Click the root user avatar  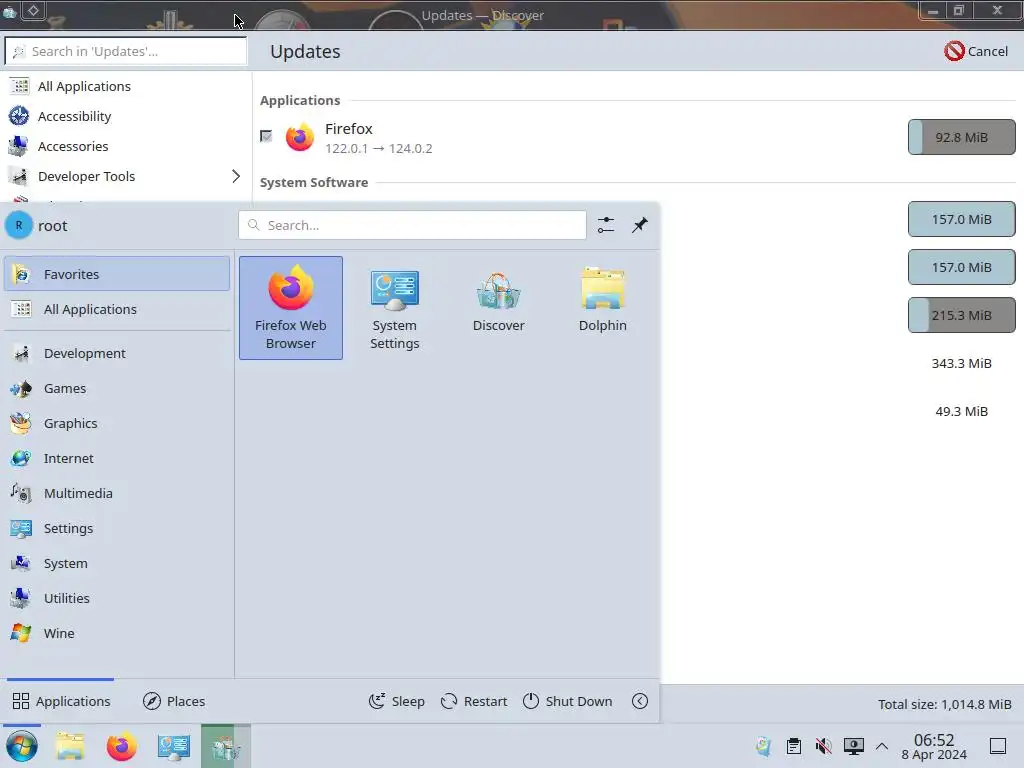19,225
